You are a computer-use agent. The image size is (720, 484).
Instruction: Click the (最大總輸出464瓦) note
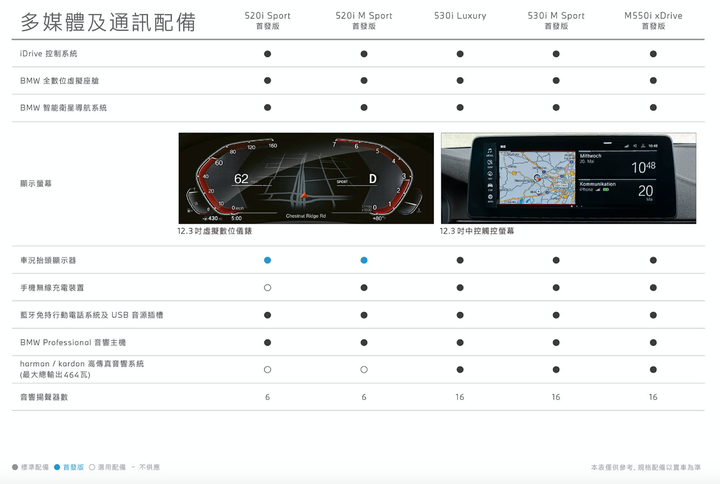(x=55, y=375)
